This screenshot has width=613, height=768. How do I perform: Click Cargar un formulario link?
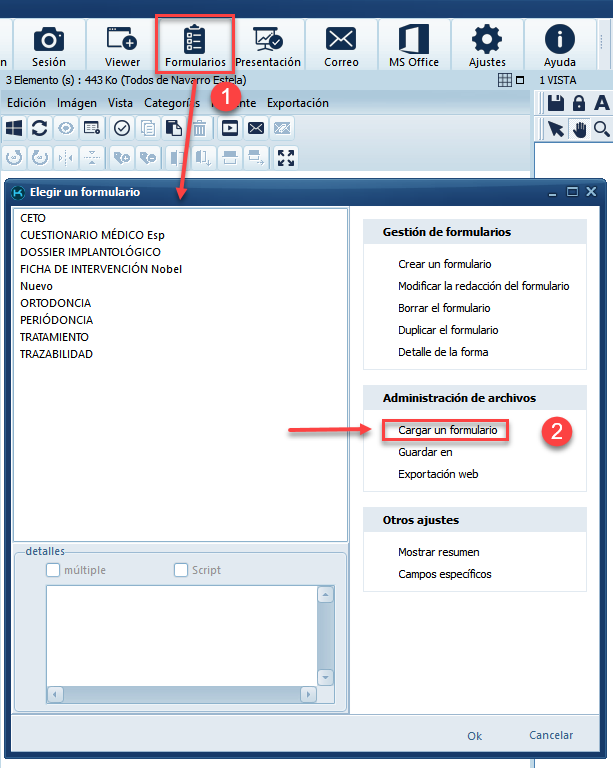click(x=447, y=430)
